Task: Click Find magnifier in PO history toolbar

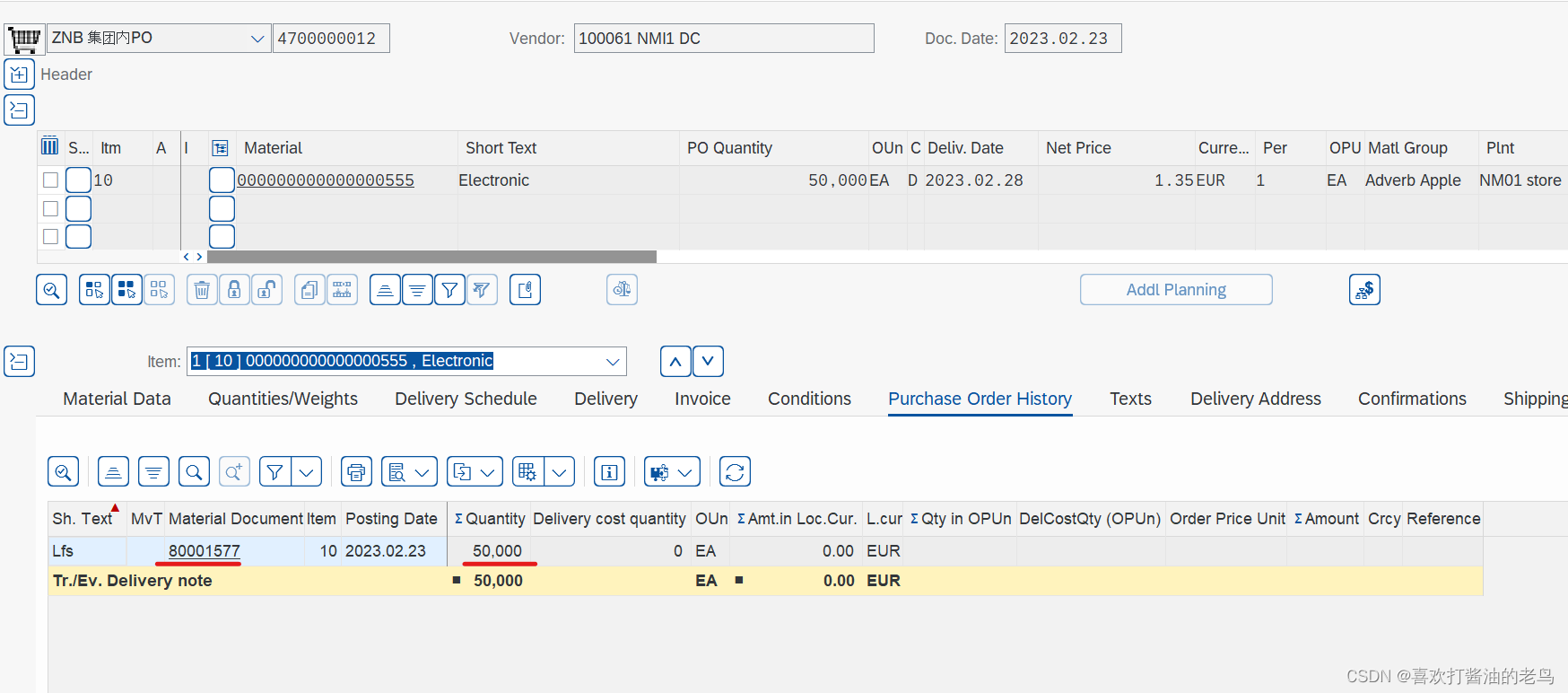Action: [194, 472]
